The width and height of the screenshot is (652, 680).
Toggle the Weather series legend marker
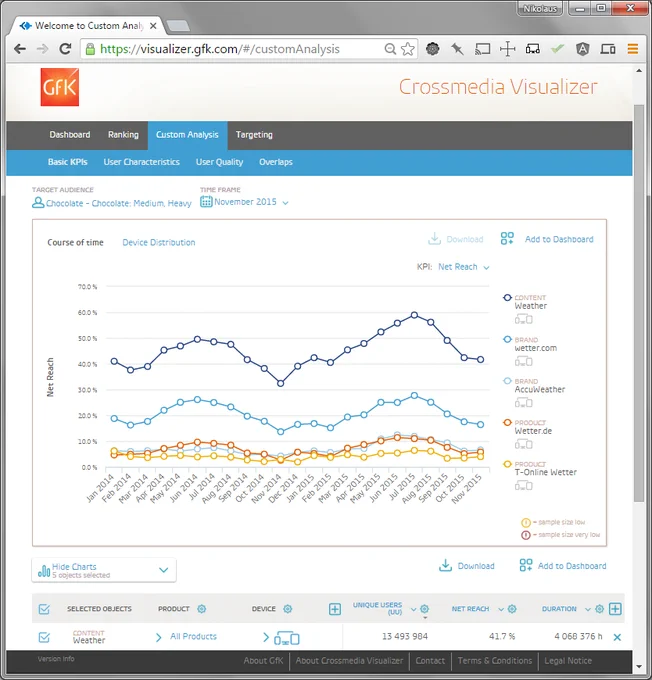[x=507, y=298]
